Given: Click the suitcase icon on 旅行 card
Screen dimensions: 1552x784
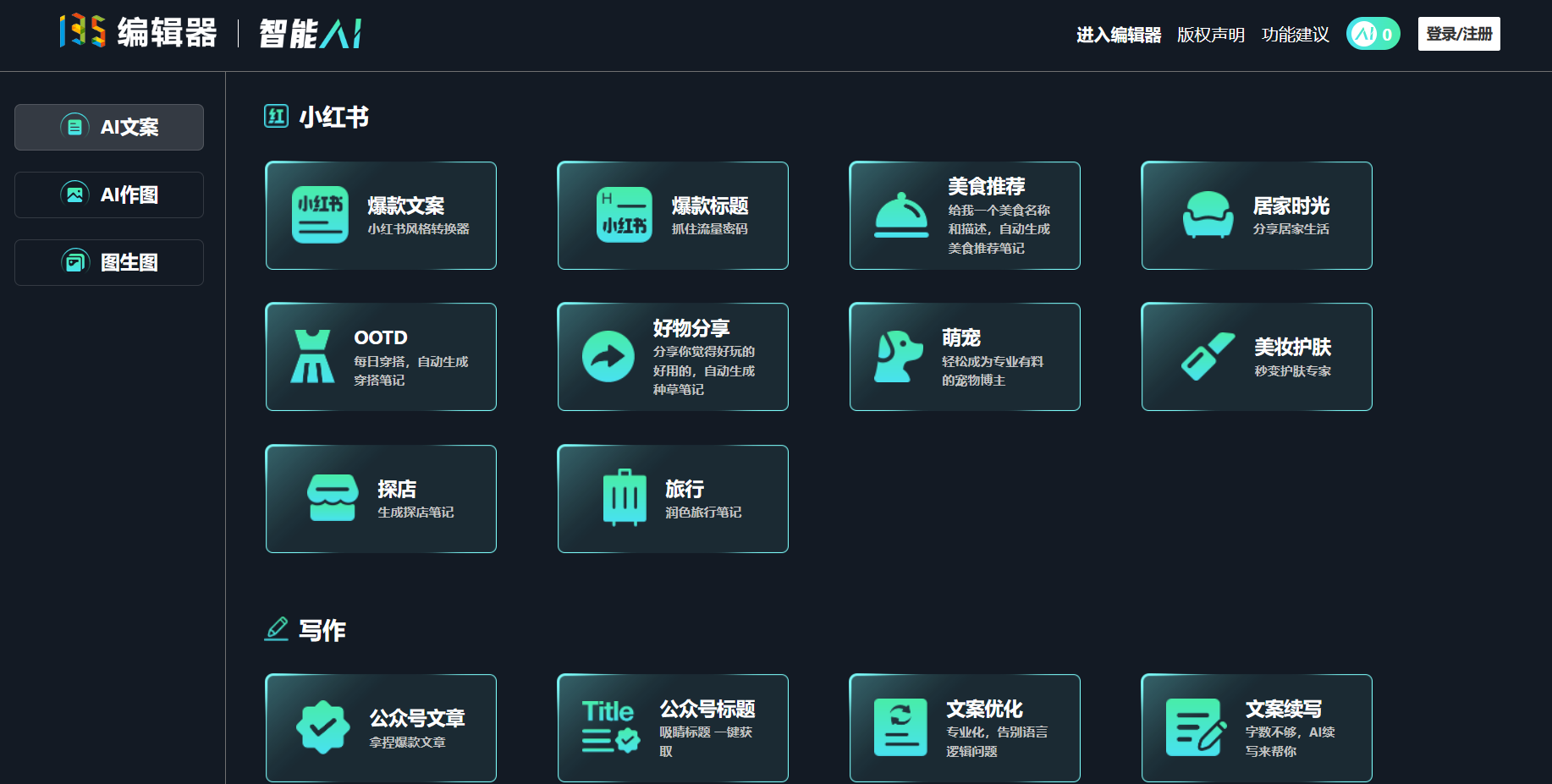Looking at the screenshot, I should pos(624,498).
